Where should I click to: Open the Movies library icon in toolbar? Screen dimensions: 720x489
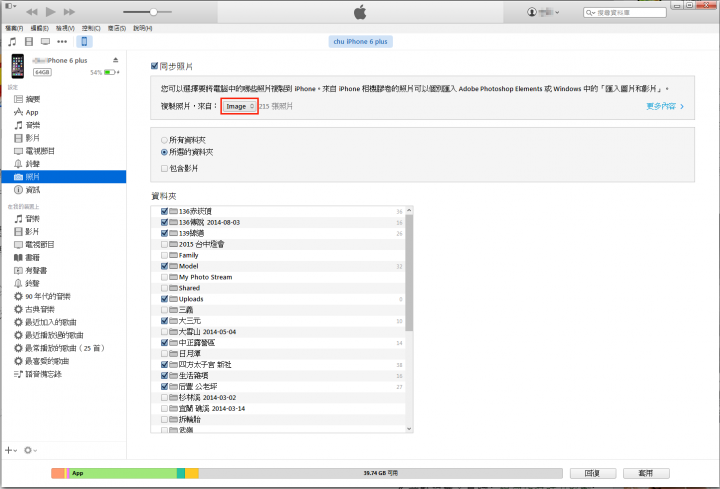29,42
